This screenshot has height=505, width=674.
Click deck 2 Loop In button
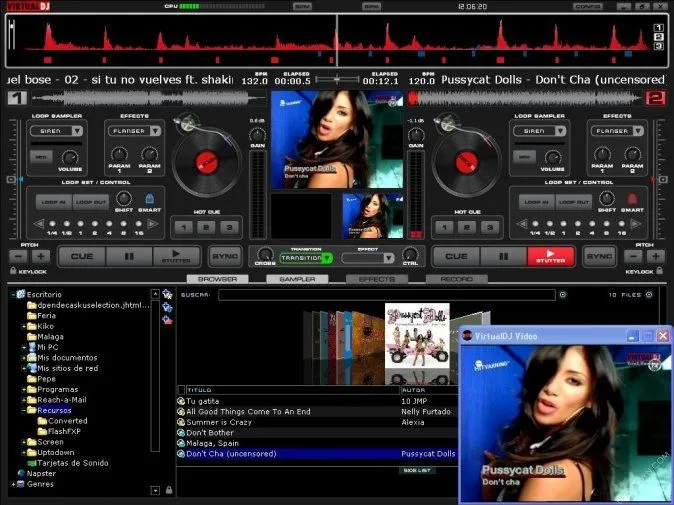536,202
